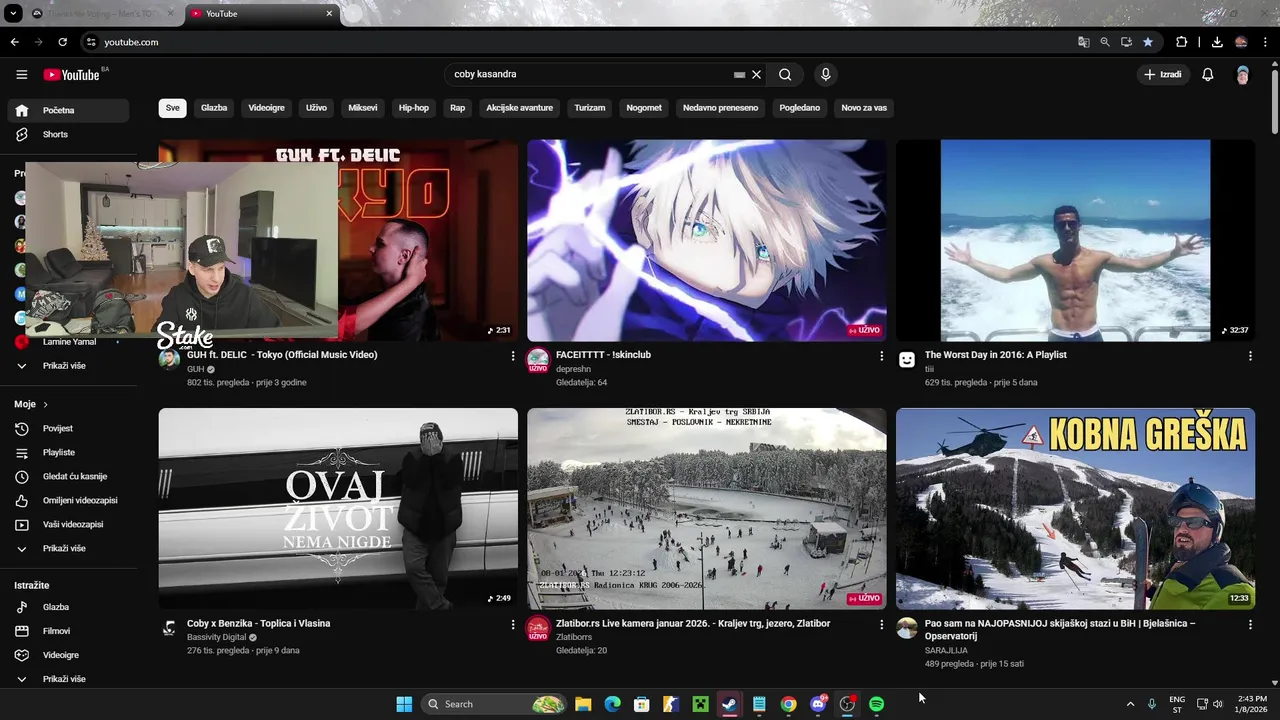Toggle the bookmark star for this page

[1148, 42]
